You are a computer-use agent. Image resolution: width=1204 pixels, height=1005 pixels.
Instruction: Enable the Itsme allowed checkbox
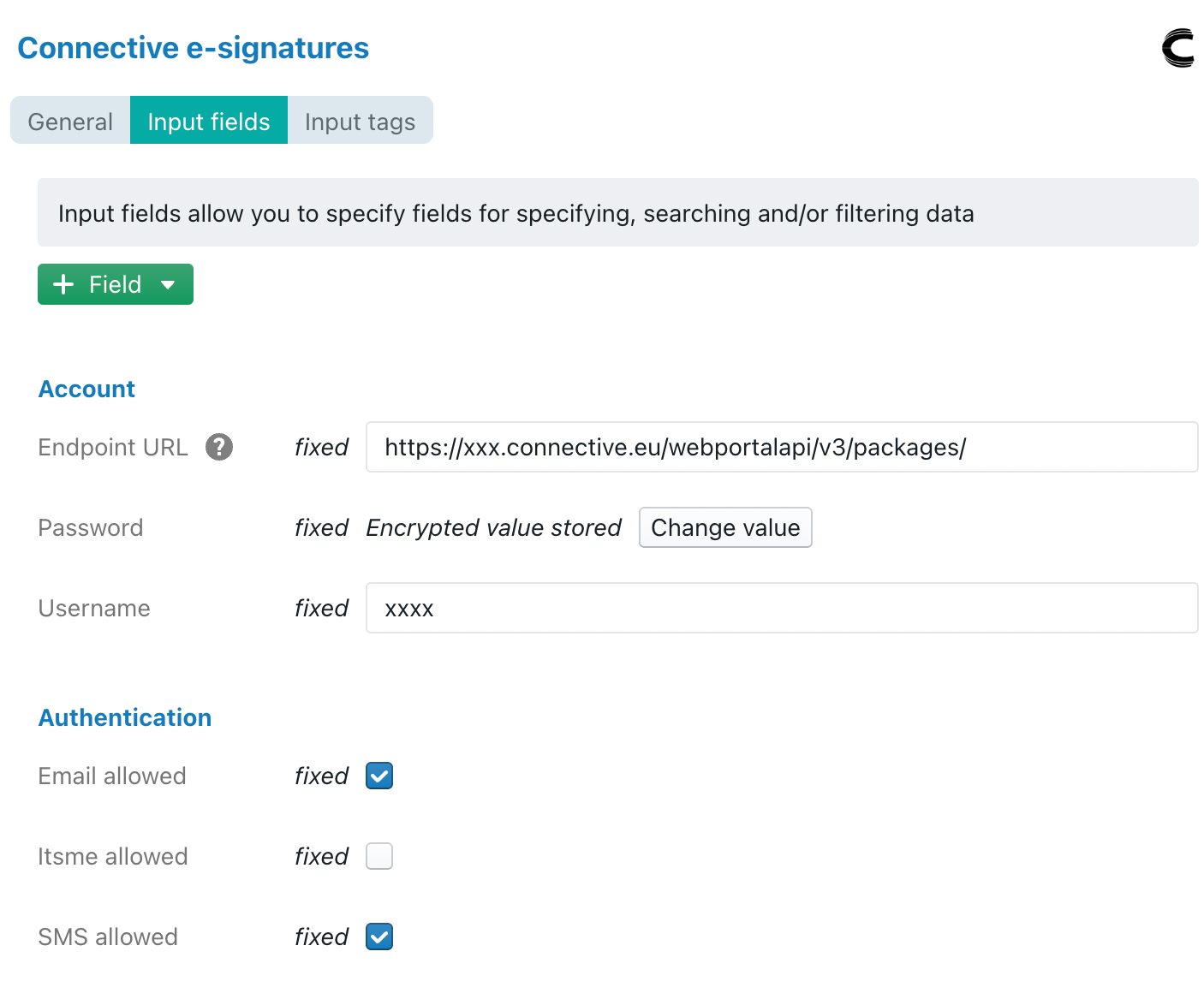pos(379,856)
